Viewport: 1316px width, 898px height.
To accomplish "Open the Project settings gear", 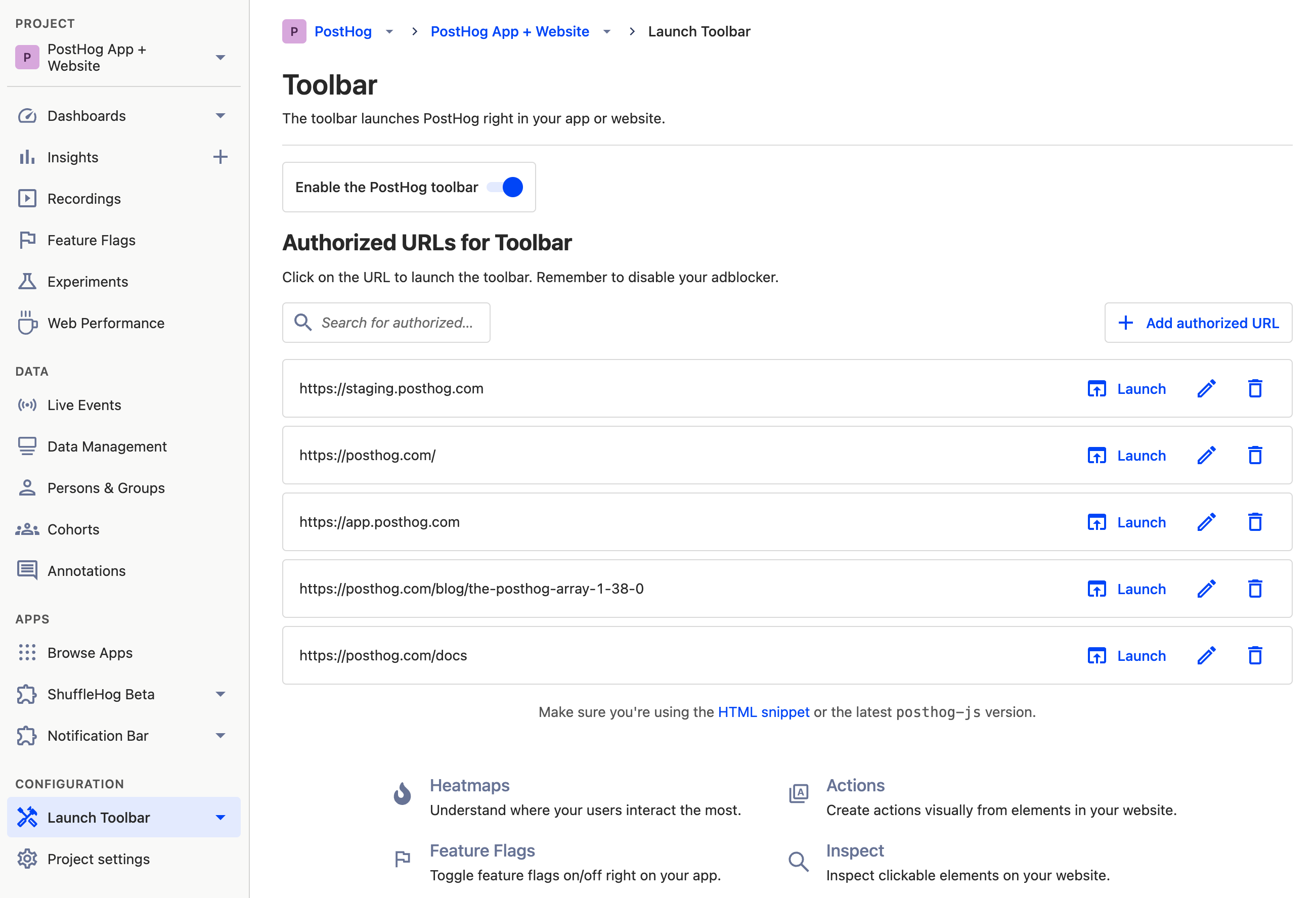I will click(27, 859).
